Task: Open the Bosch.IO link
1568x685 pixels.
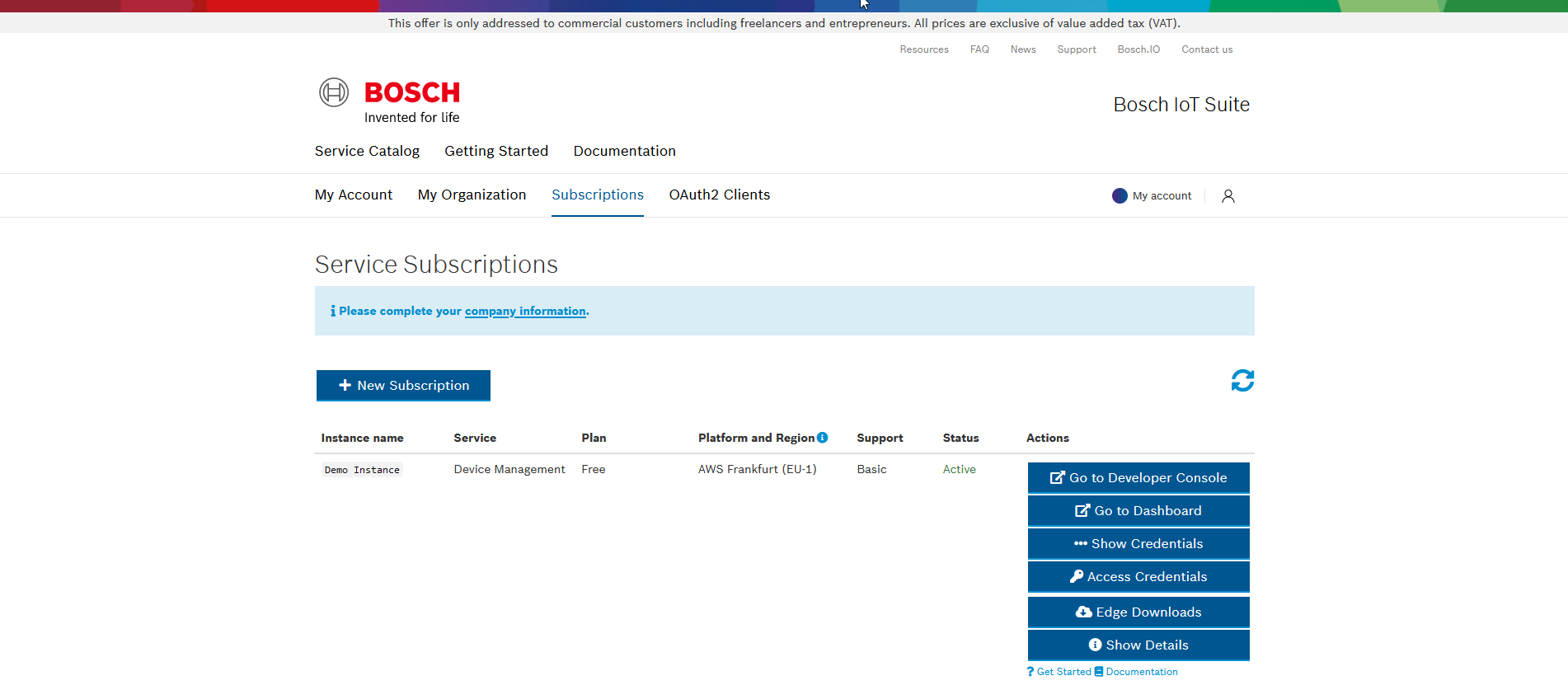Action: 1138,49
